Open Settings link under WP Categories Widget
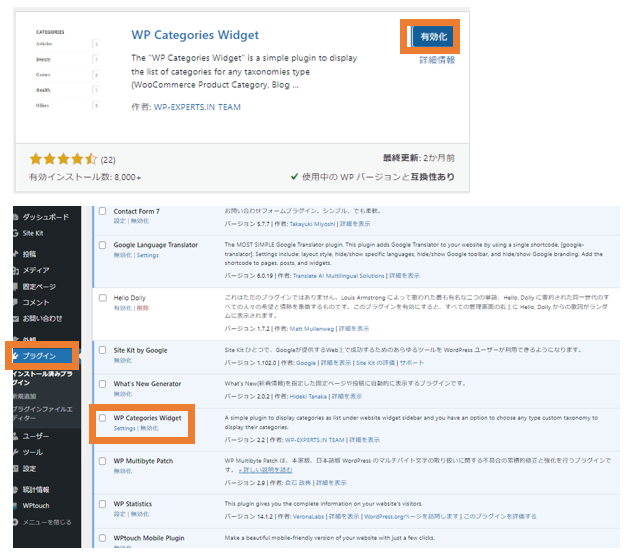Image resolution: width=643 pixels, height=559 pixels. pyautogui.click(x=124, y=428)
